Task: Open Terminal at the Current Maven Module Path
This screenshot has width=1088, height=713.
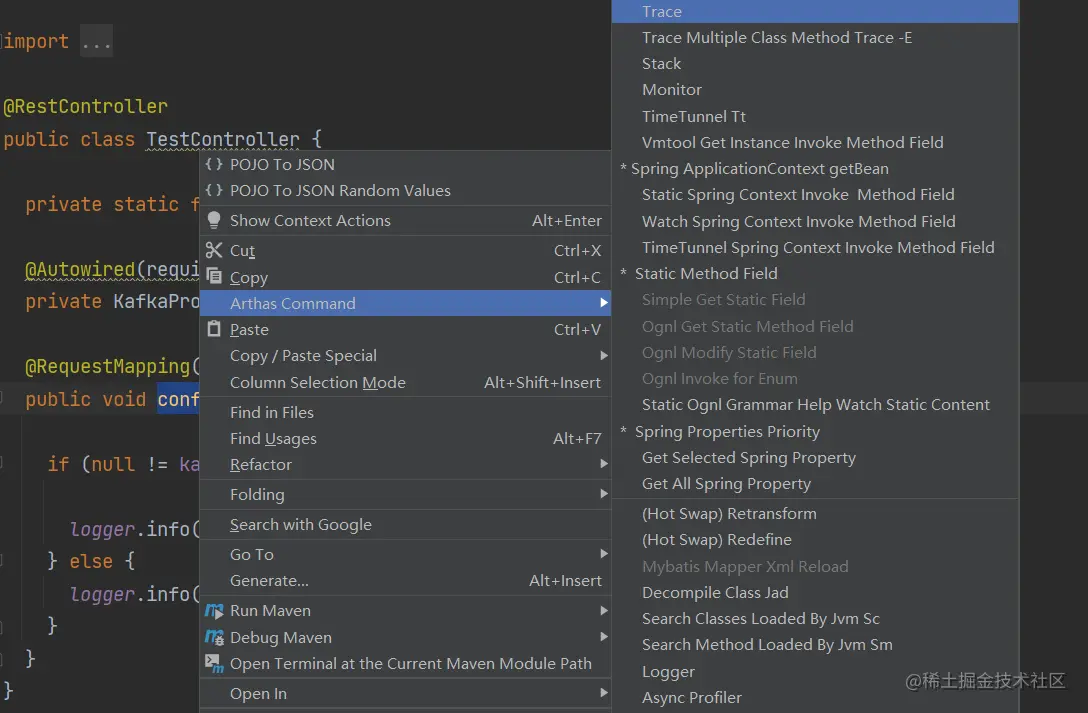Action: pos(405,663)
